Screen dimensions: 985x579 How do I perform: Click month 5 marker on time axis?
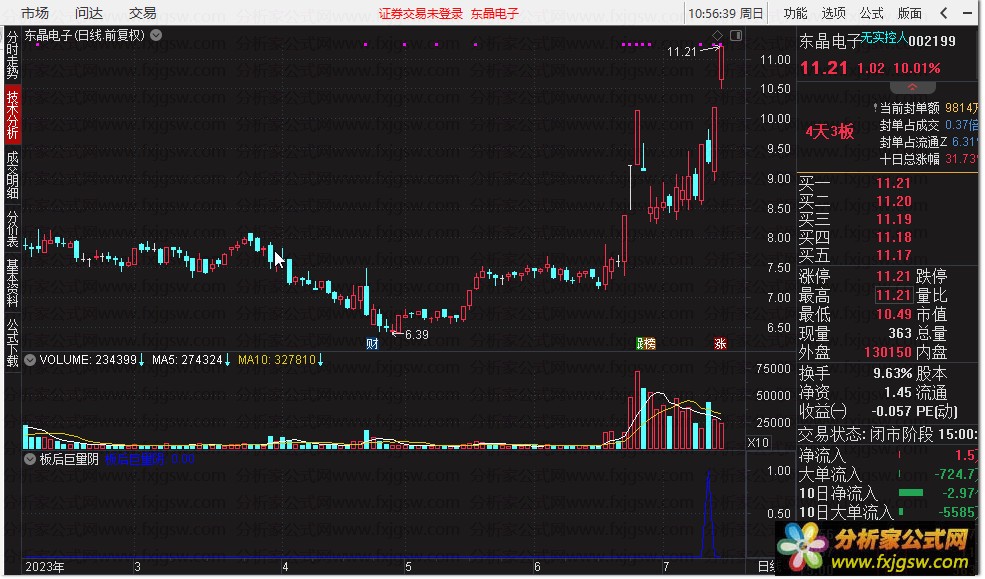[x=408, y=567]
